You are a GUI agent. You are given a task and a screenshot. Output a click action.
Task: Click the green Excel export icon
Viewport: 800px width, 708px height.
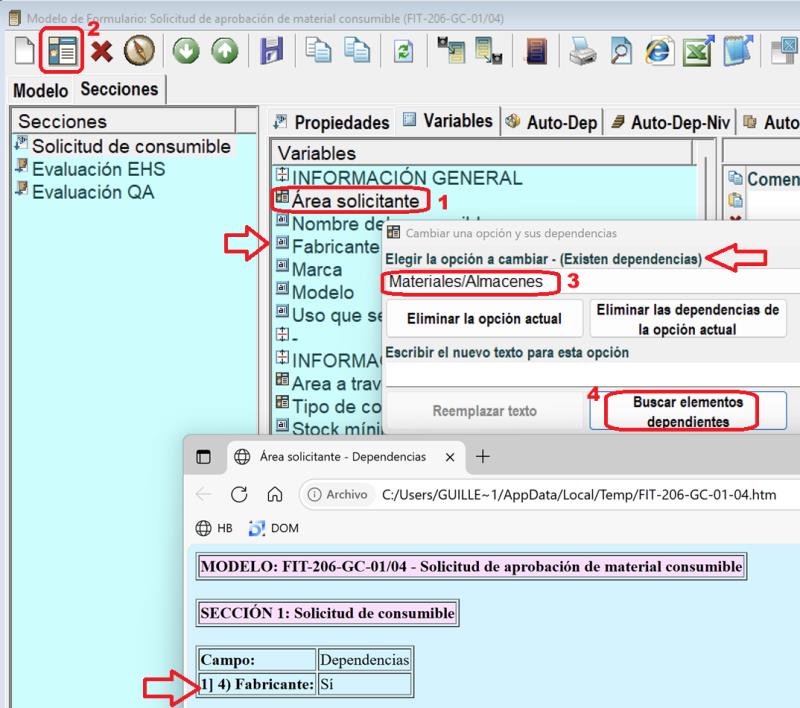(696, 52)
